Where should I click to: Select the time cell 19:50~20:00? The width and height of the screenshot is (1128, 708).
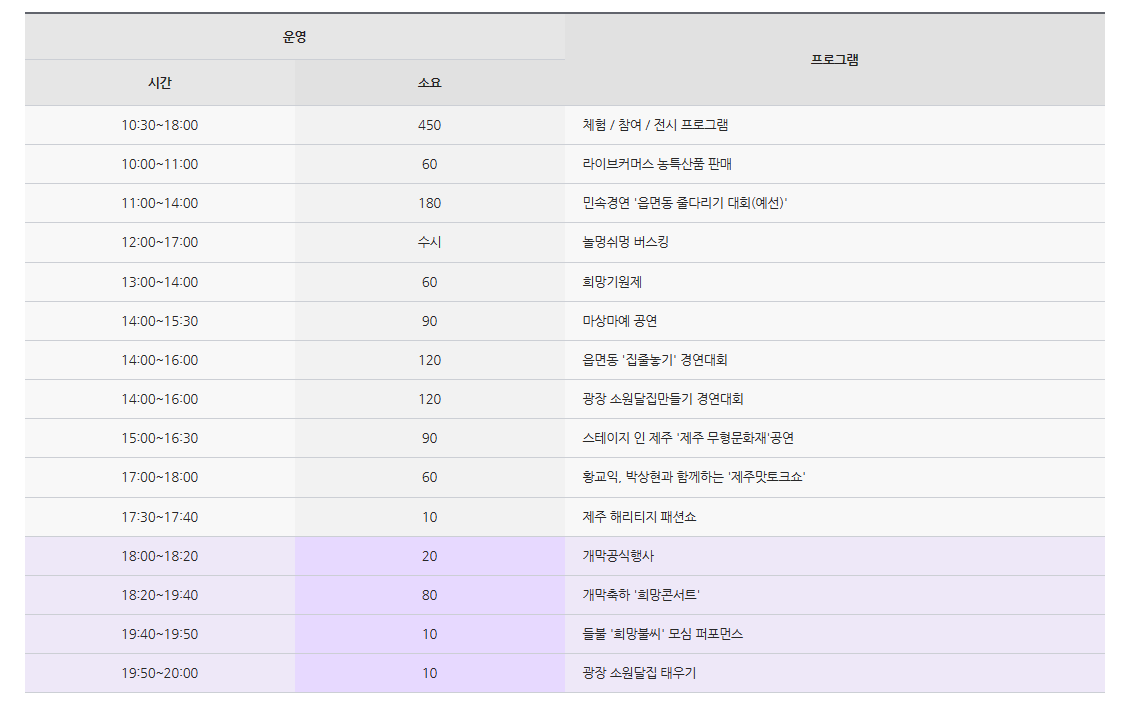click(x=160, y=673)
